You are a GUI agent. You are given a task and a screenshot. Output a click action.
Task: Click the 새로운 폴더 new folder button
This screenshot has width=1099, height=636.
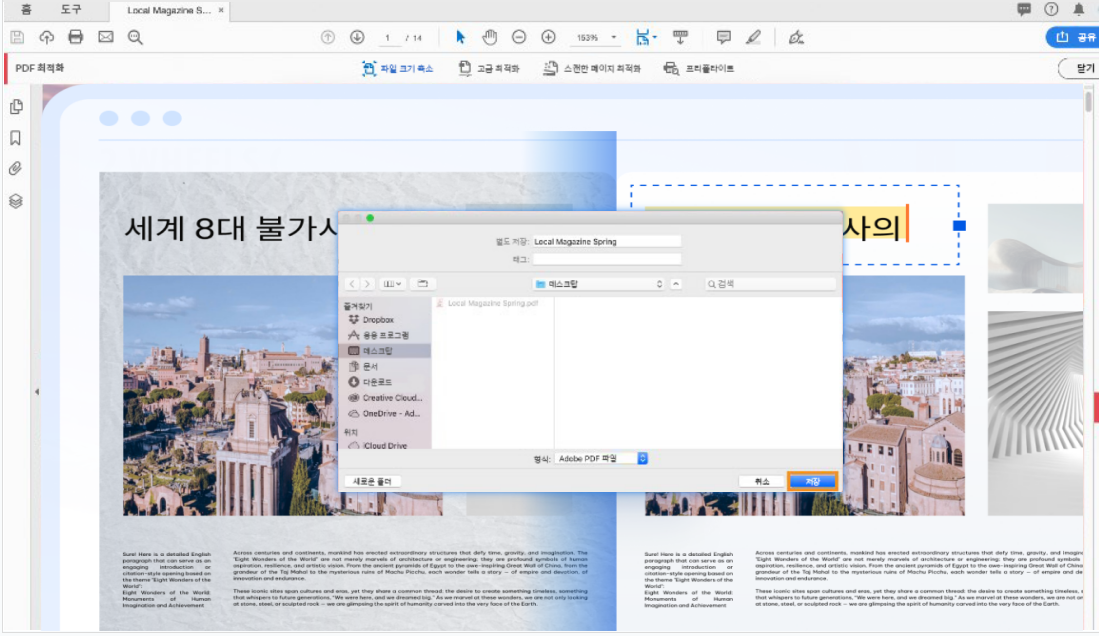tap(375, 480)
